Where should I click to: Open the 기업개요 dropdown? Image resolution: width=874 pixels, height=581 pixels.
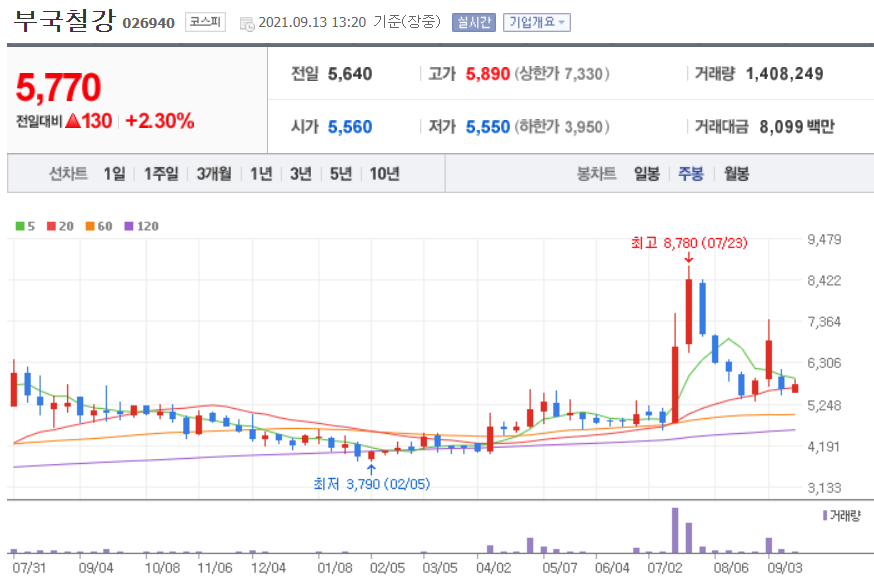tap(536, 22)
